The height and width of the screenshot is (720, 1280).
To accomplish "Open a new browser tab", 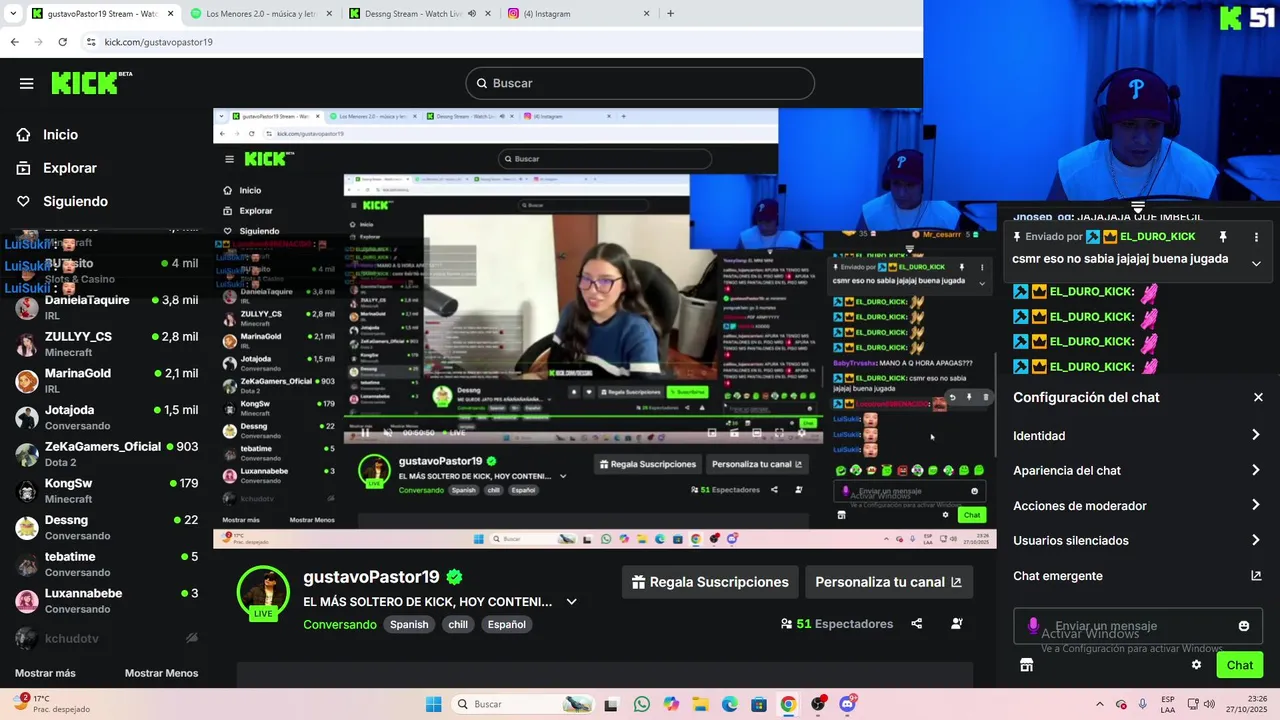I will [670, 14].
